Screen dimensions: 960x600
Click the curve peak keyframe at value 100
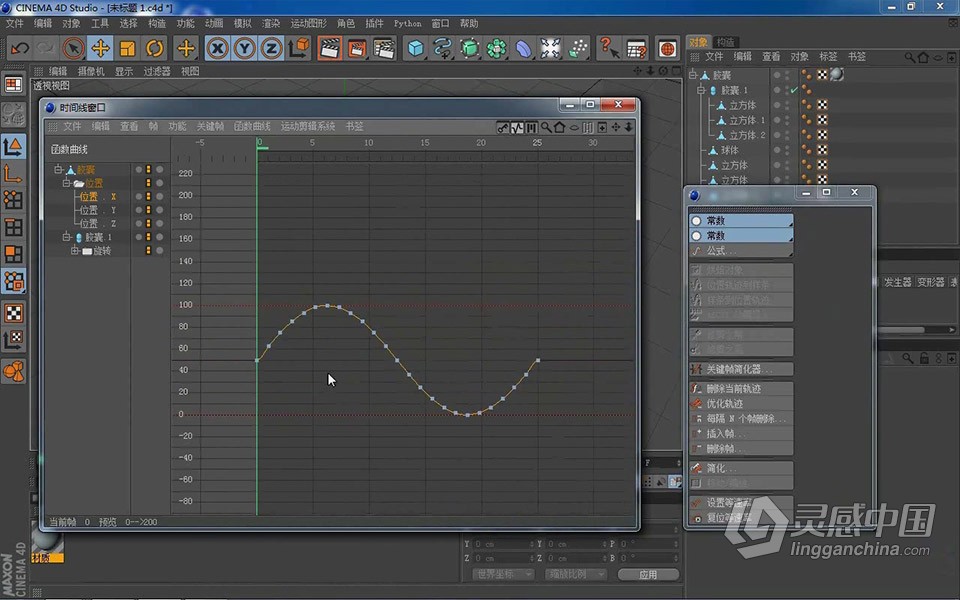pos(328,306)
